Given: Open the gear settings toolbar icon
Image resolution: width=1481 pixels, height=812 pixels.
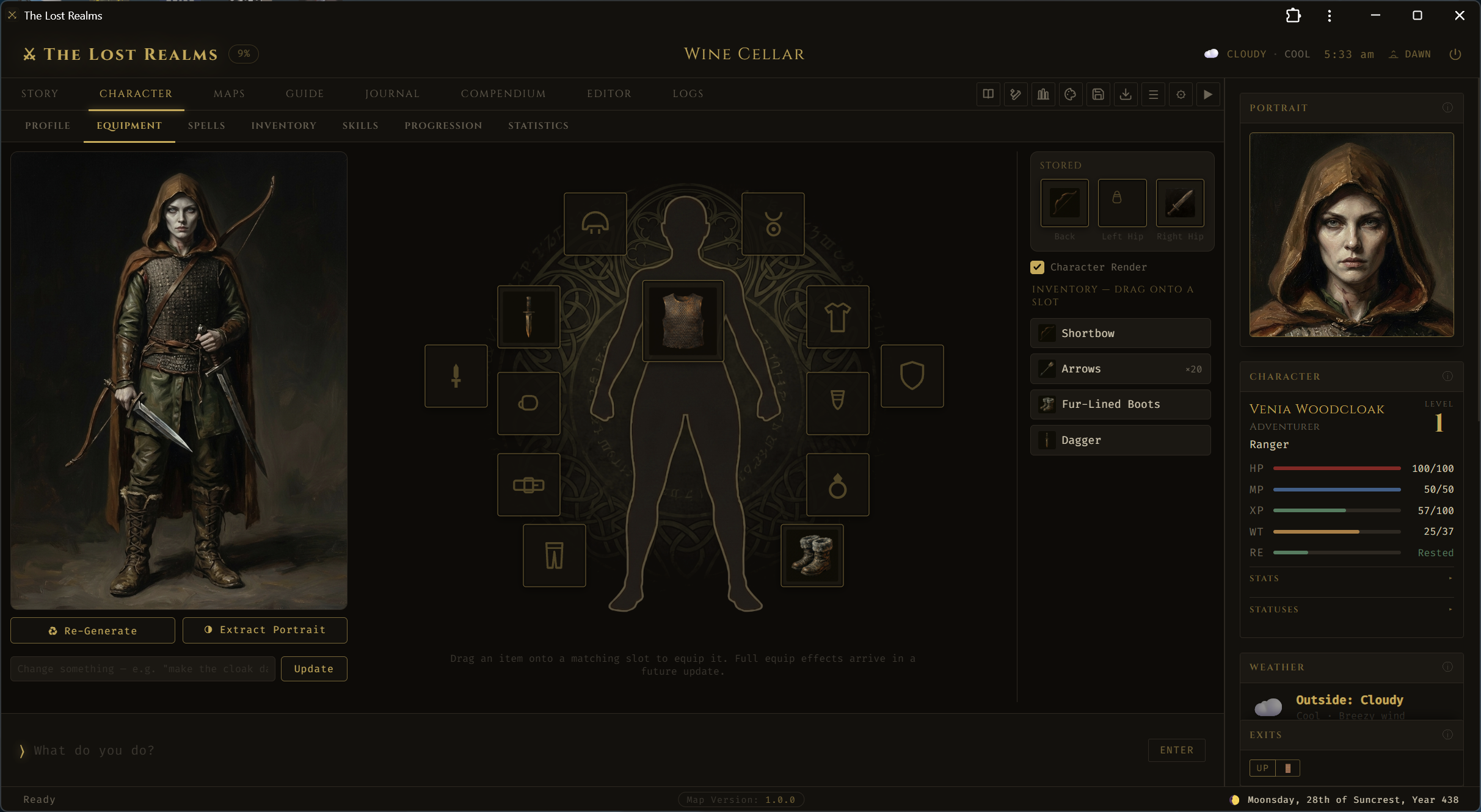Looking at the screenshot, I should pos(1181,94).
